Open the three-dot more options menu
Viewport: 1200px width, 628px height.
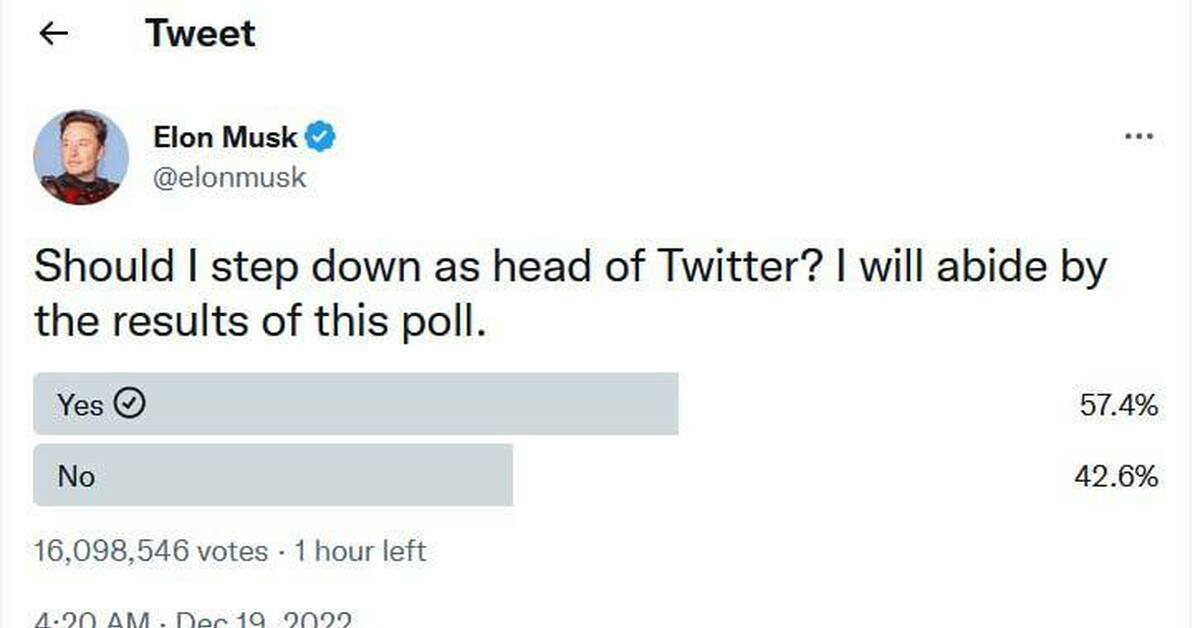tap(1139, 138)
